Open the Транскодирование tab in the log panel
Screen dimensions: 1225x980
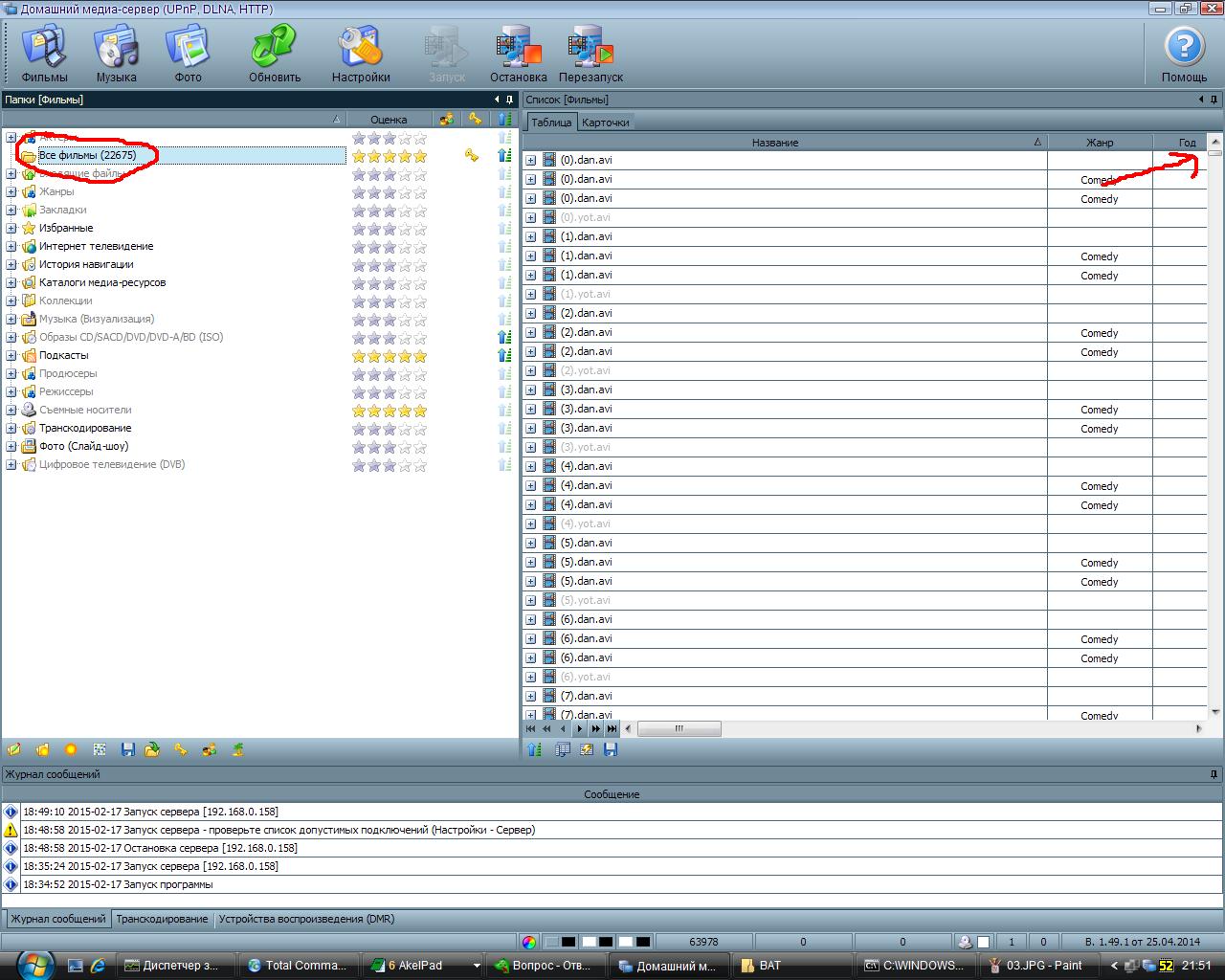click(x=162, y=919)
